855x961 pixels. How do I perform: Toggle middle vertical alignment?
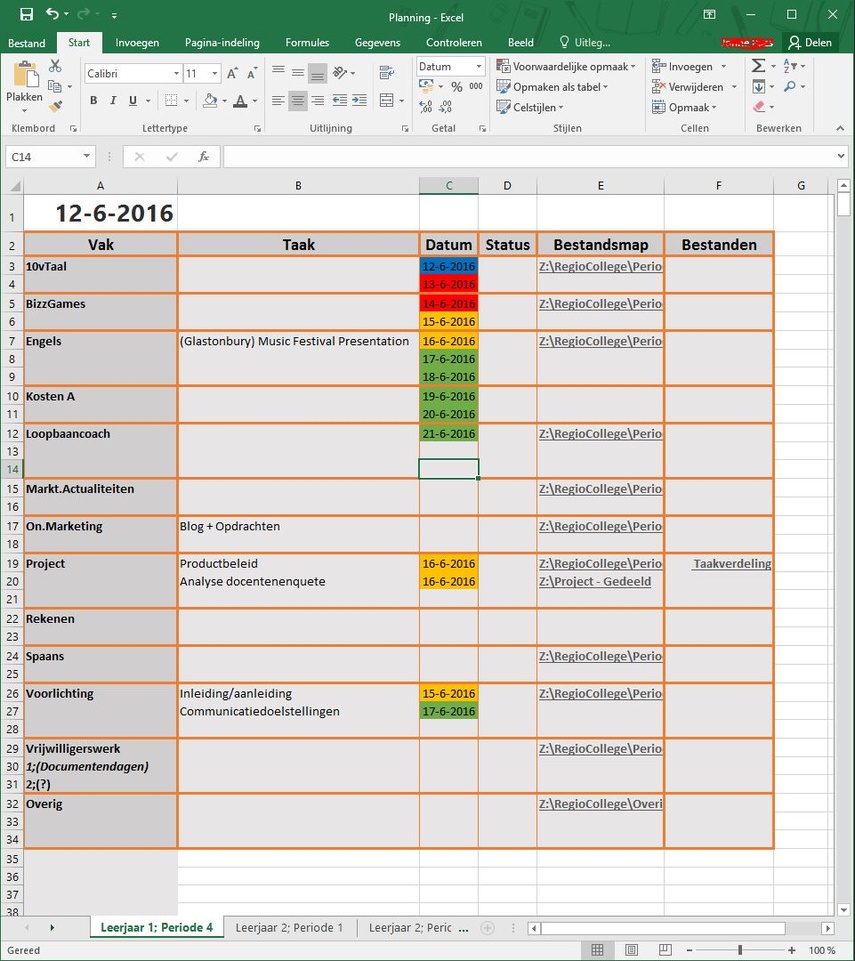298,73
